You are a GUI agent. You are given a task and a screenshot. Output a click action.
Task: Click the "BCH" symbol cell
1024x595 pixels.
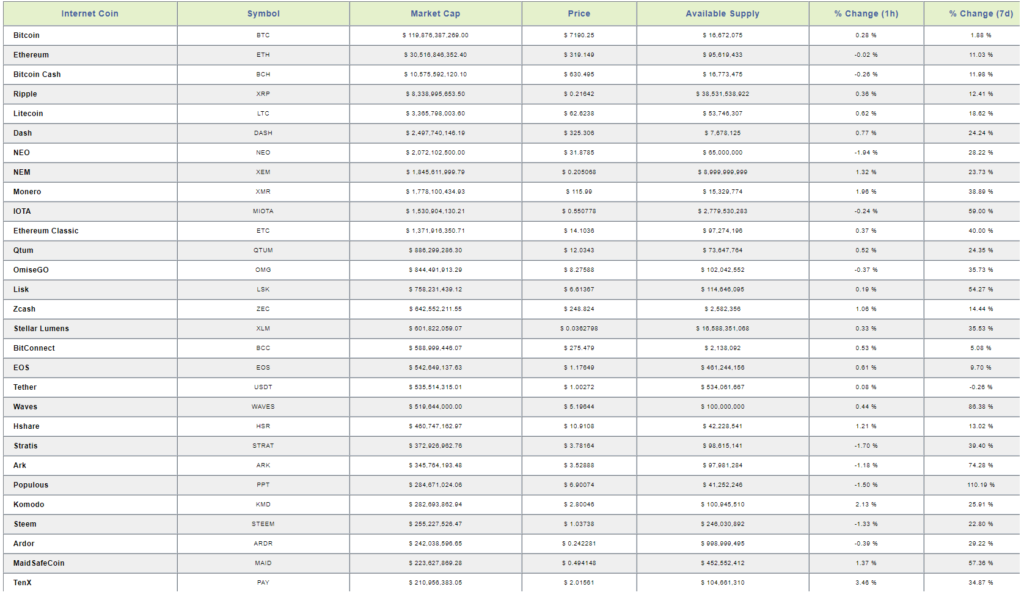[263, 74]
